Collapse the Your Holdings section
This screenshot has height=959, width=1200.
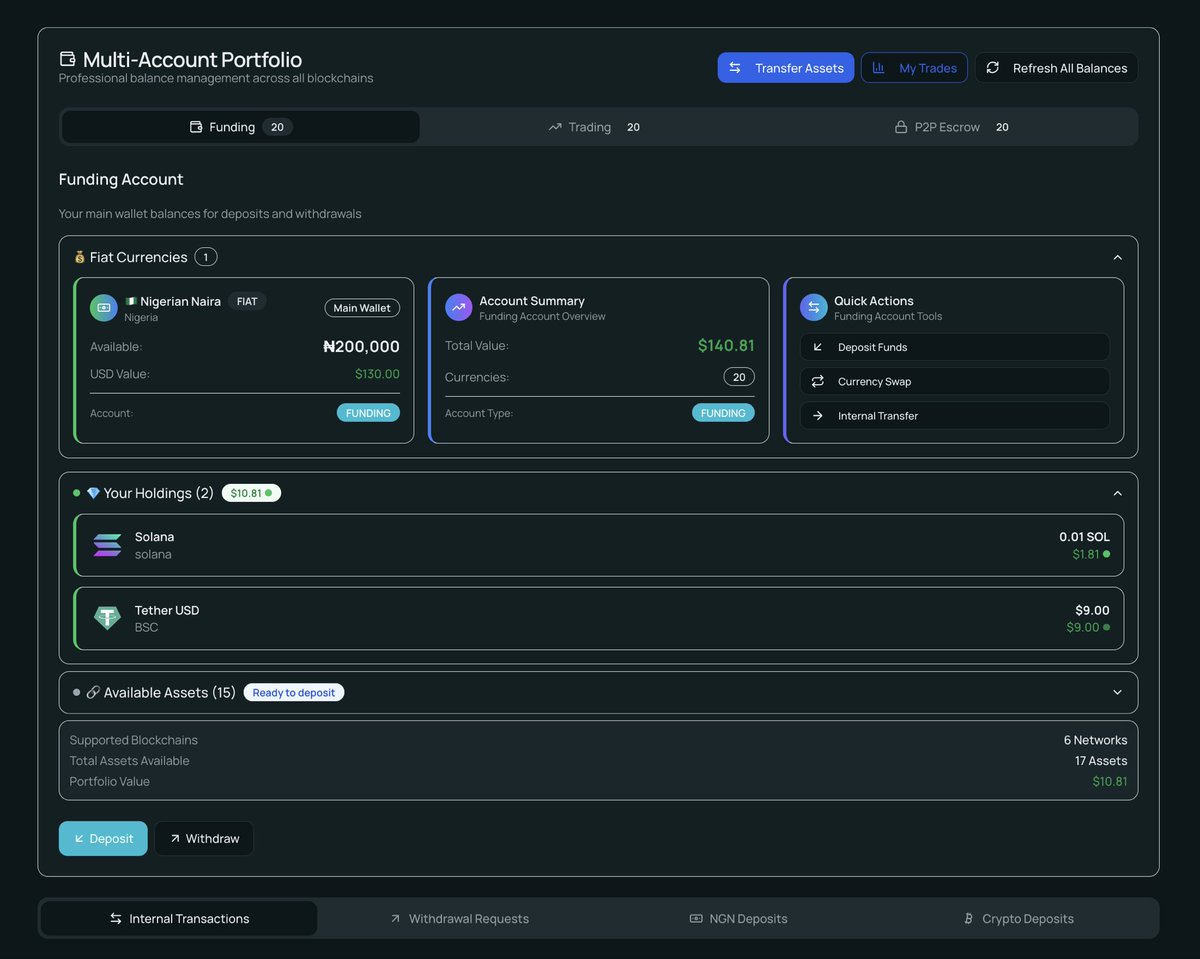click(x=1117, y=492)
